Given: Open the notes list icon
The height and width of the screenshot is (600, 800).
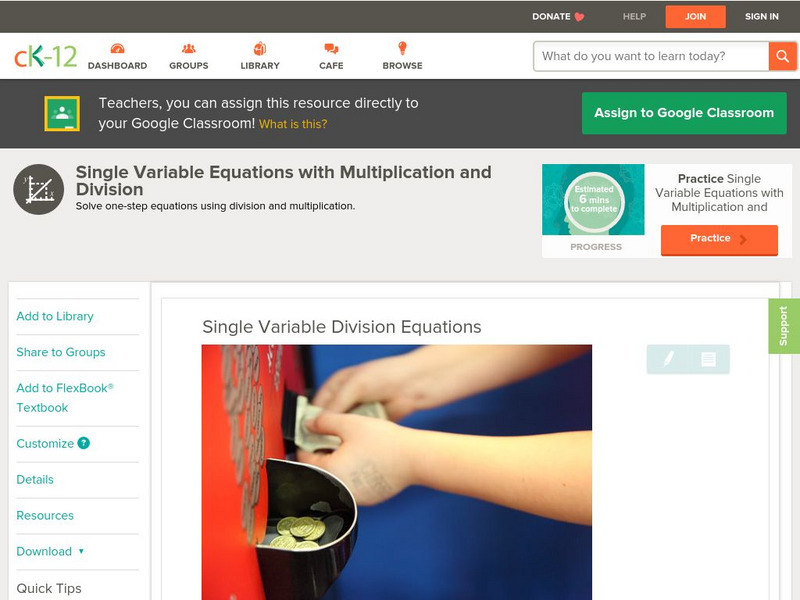Looking at the screenshot, I should tap(708, 359).
